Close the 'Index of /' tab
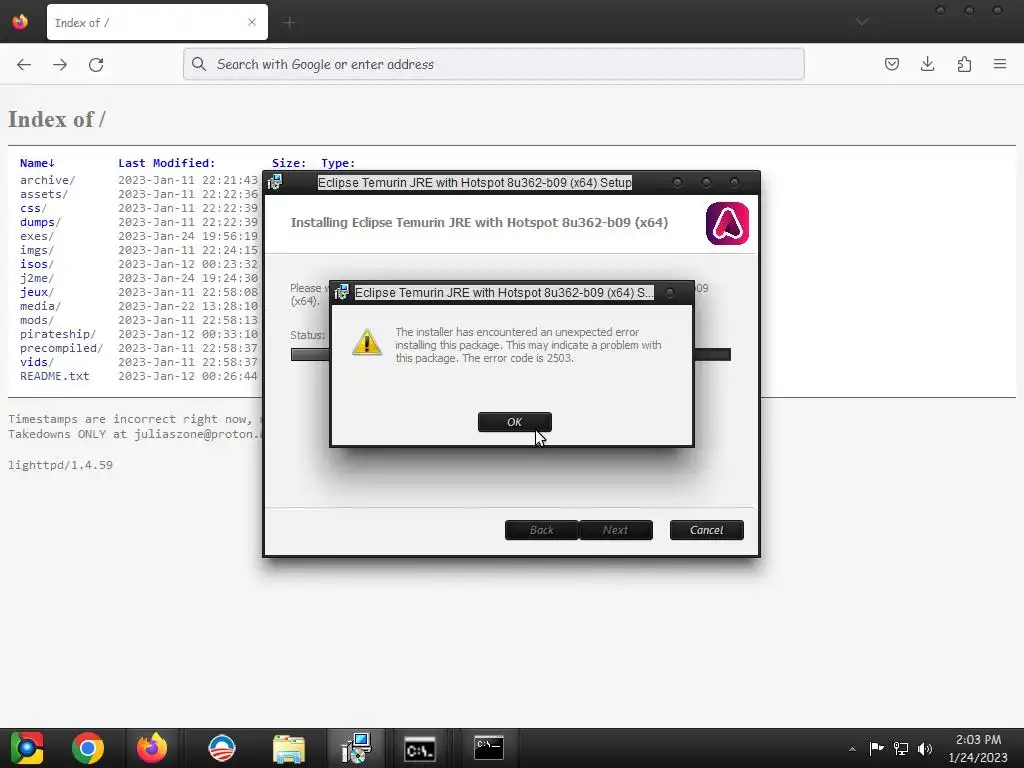Viewport: 1024px width, 768px height. [252, 22]
